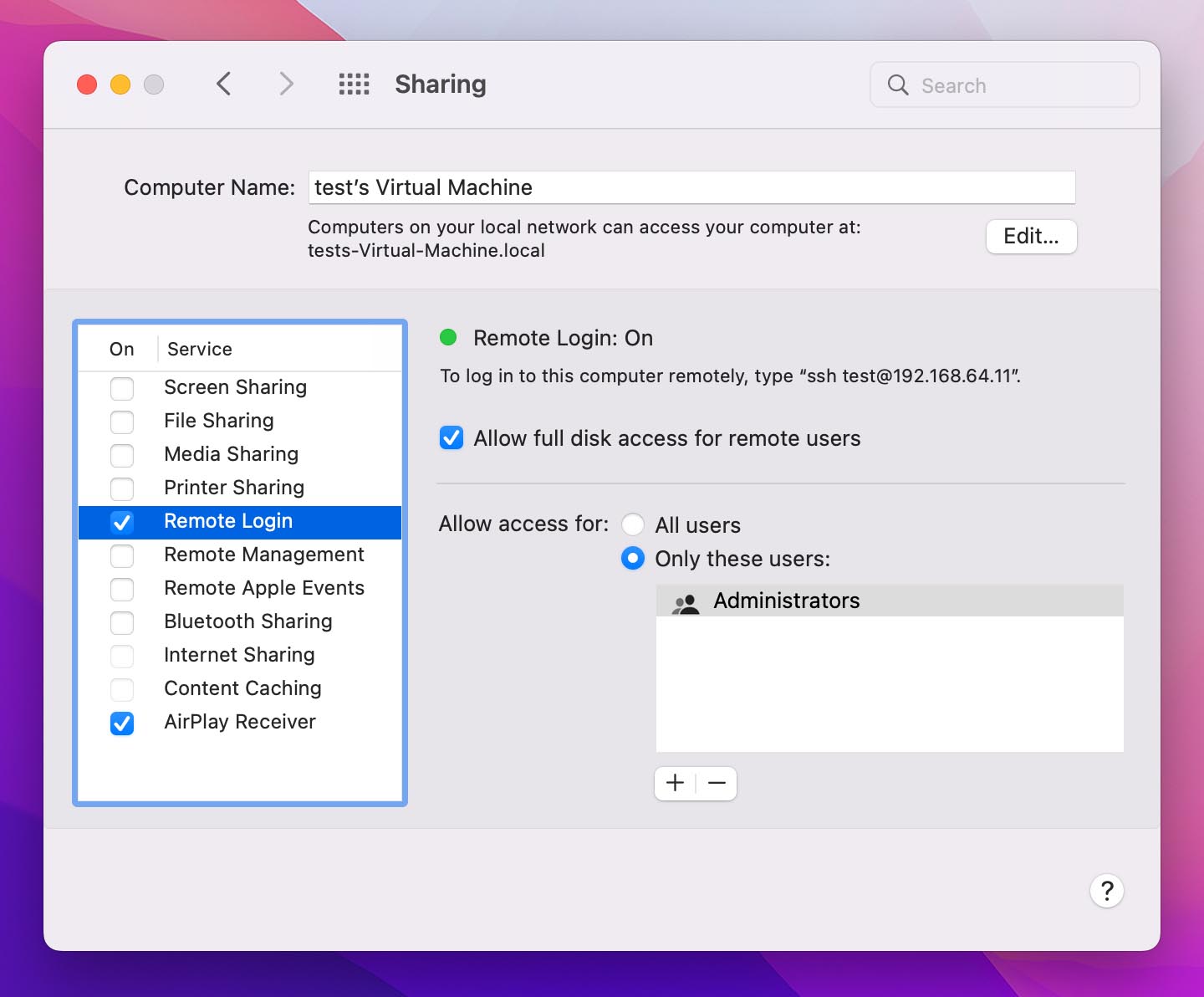Open the Edit… hostname button
Screen dimensions: 1204x997
[1031, 236]
